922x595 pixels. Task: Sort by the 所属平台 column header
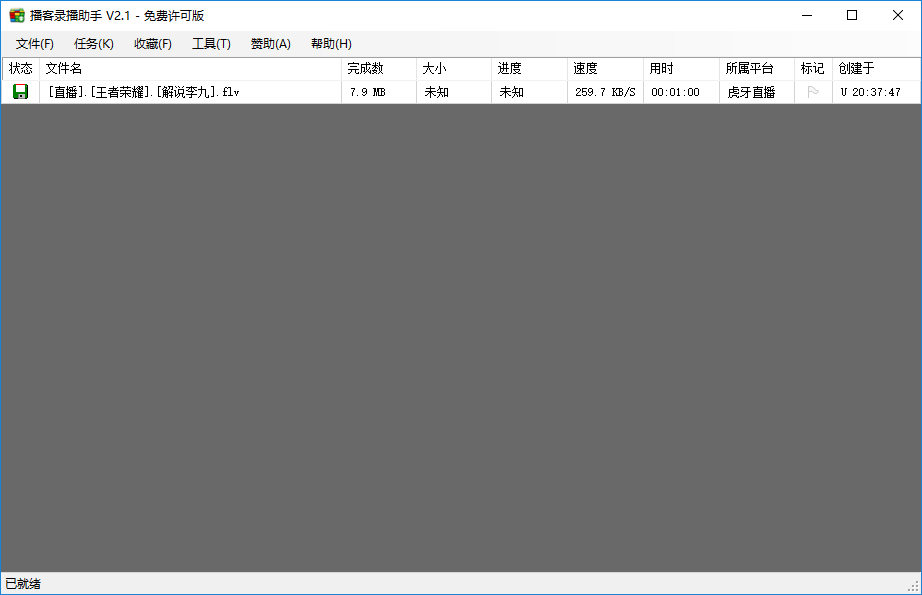point(757,69)
